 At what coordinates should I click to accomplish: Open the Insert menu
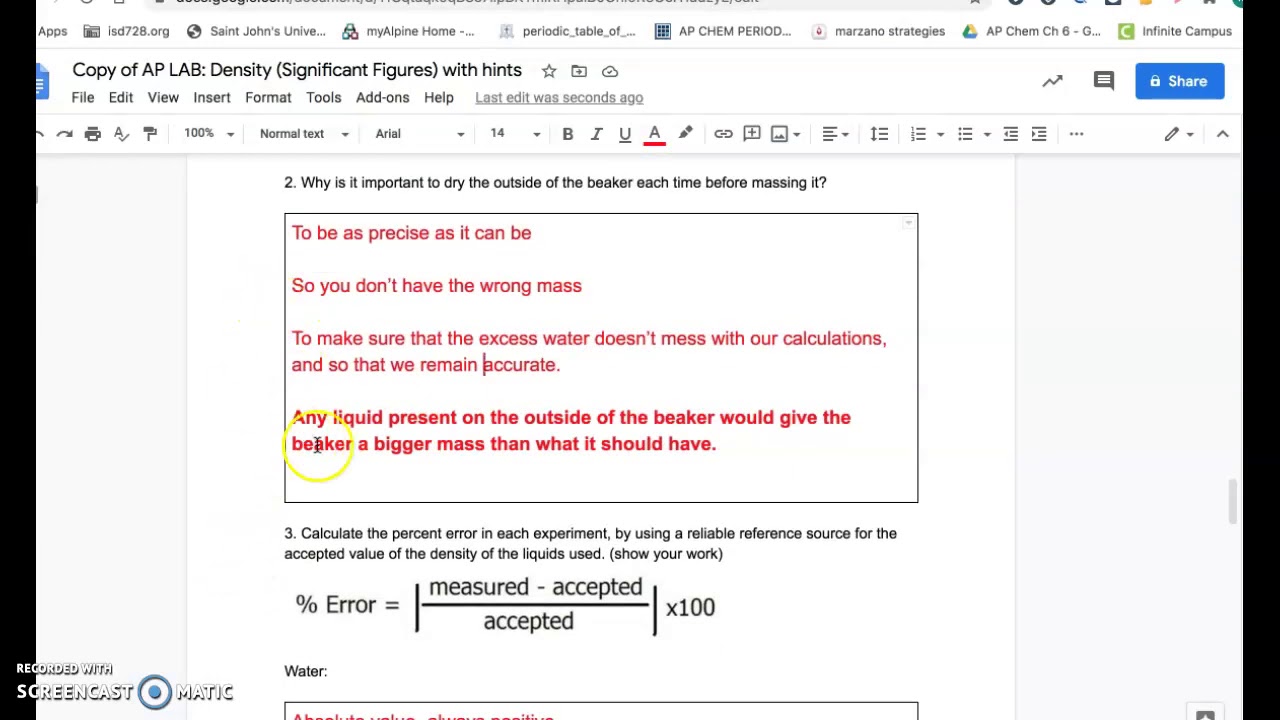[x=212, y=98]
